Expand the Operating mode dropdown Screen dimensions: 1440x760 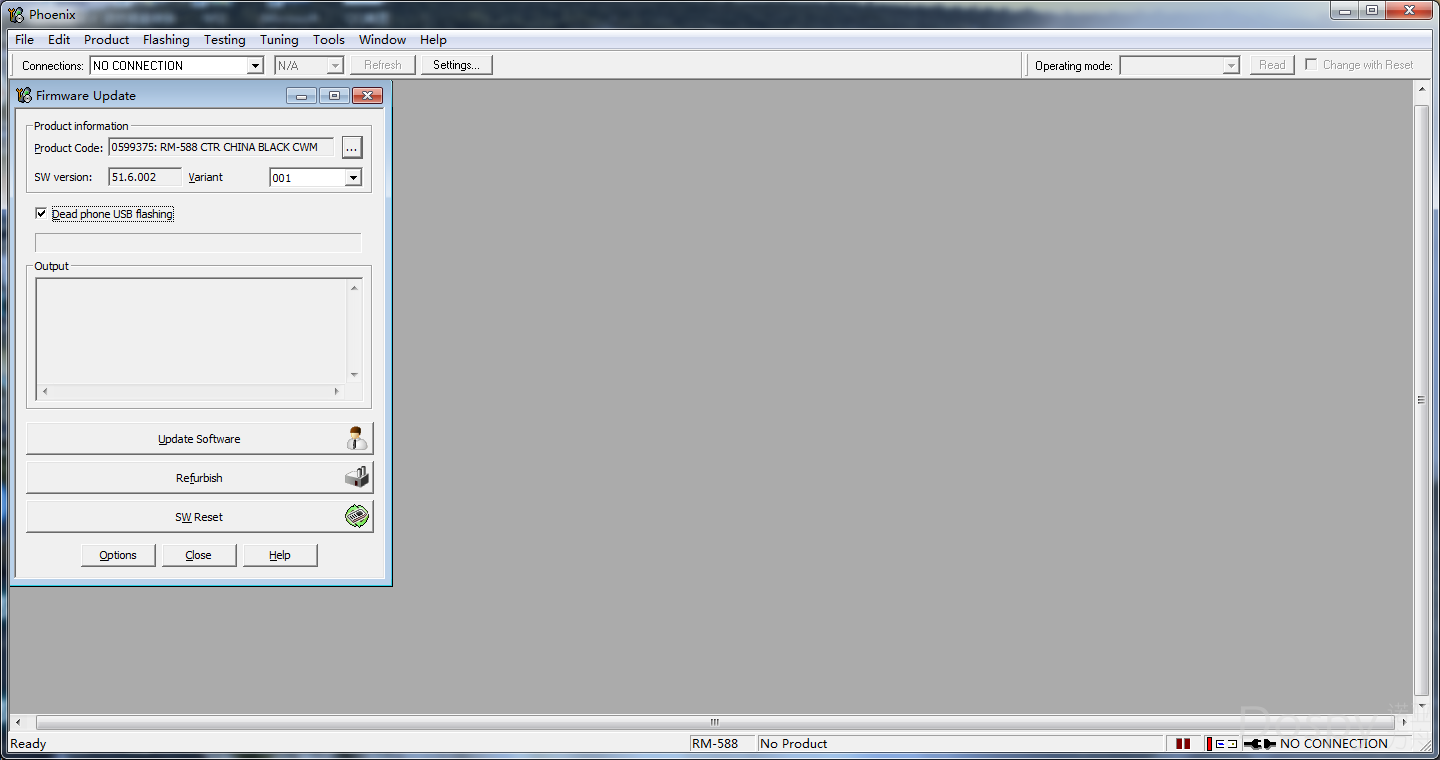click(1232, 66)
